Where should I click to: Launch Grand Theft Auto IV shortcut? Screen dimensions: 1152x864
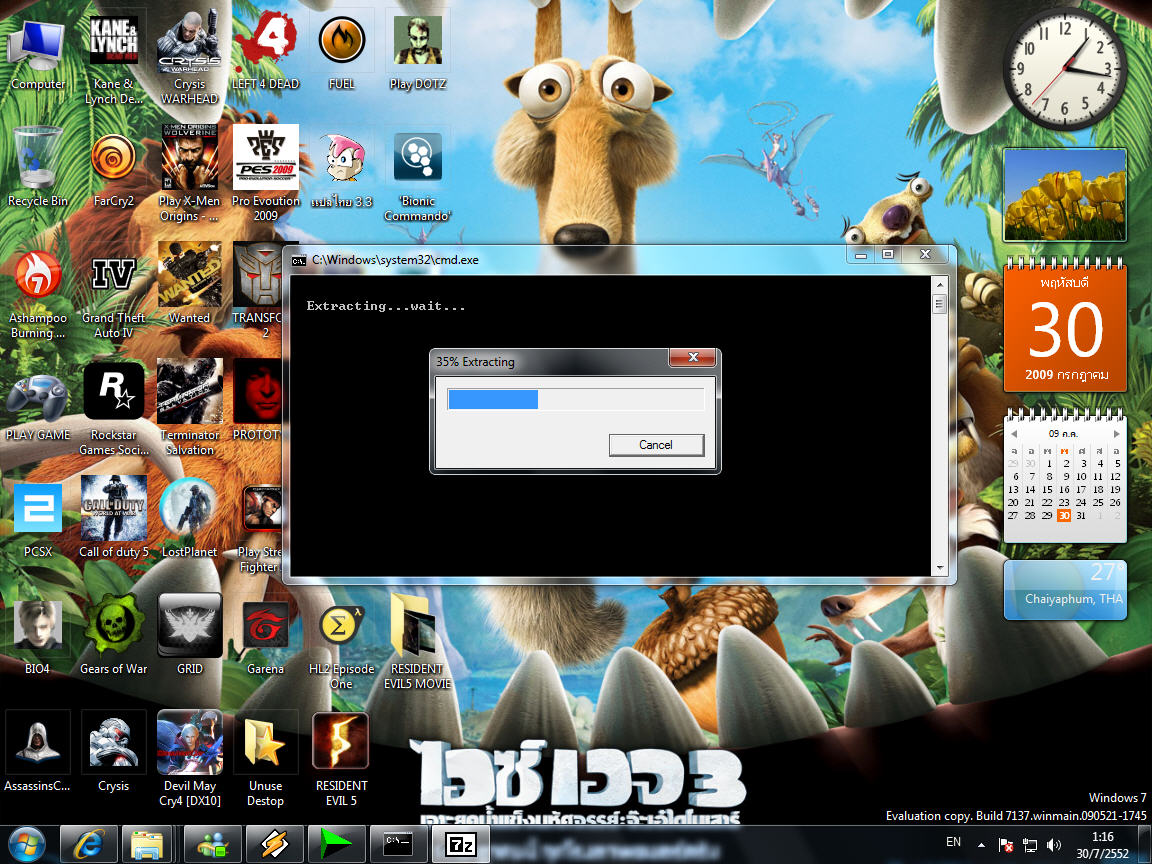coord(113,294)
